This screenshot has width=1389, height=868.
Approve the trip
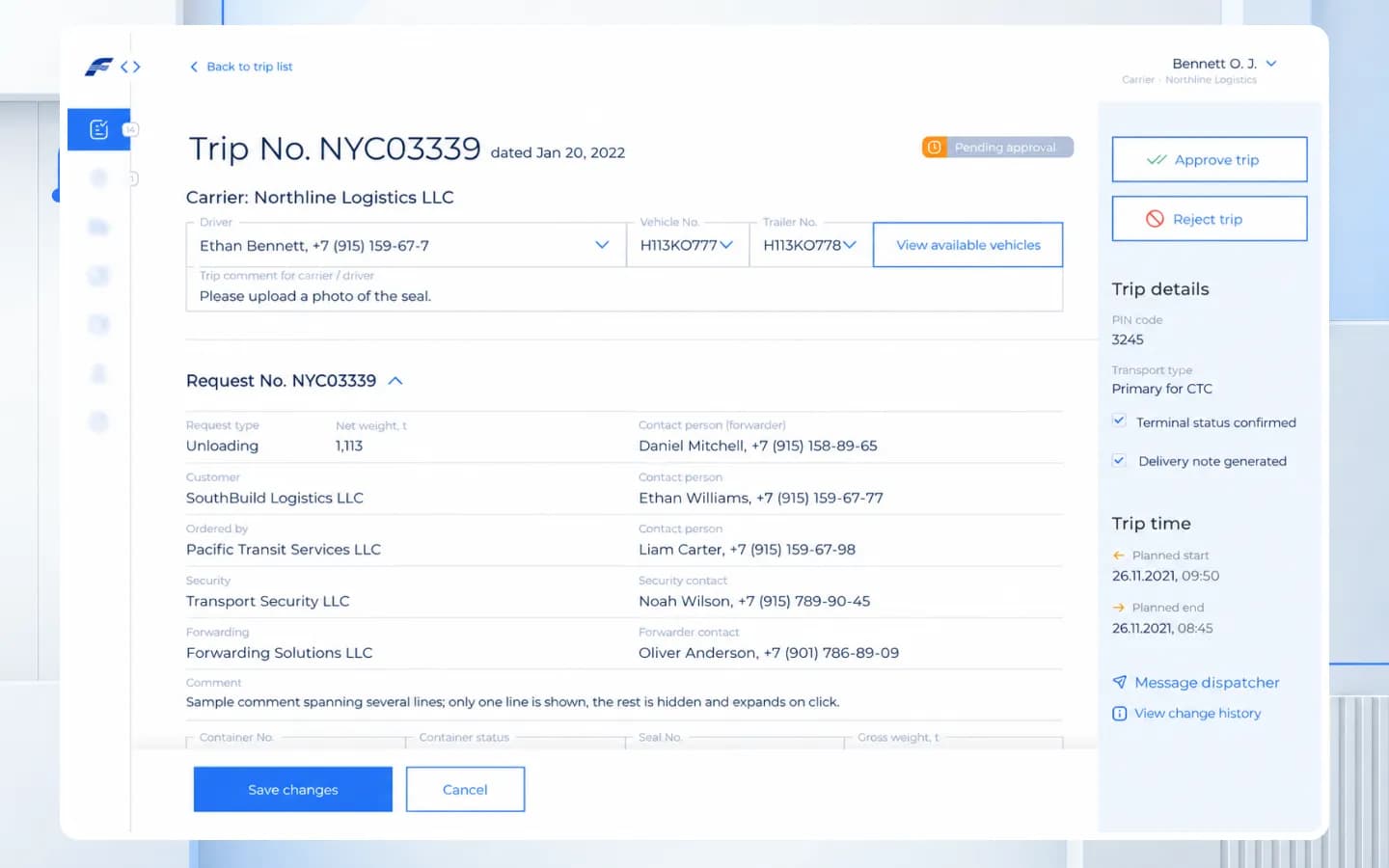click(x=1210, y=160)
